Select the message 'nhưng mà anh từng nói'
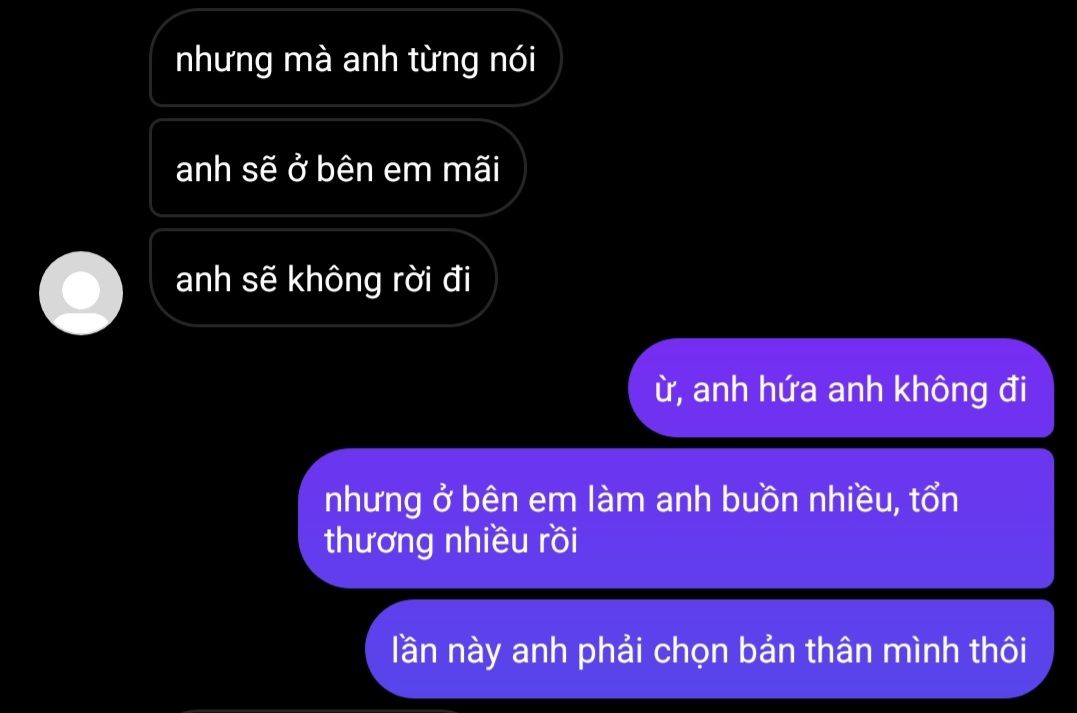 [x=356, y=58]
